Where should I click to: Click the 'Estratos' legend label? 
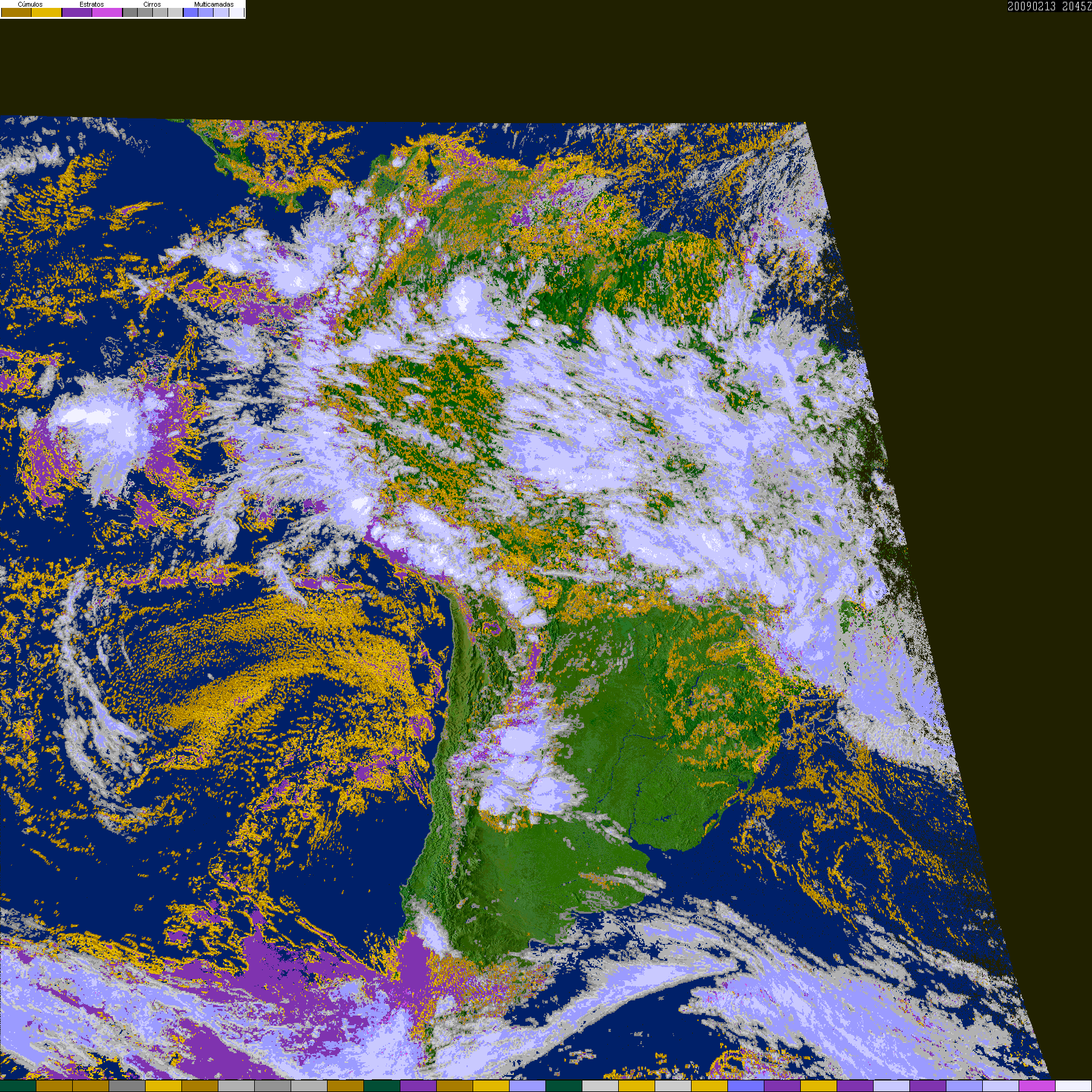[x=92, y=4]
